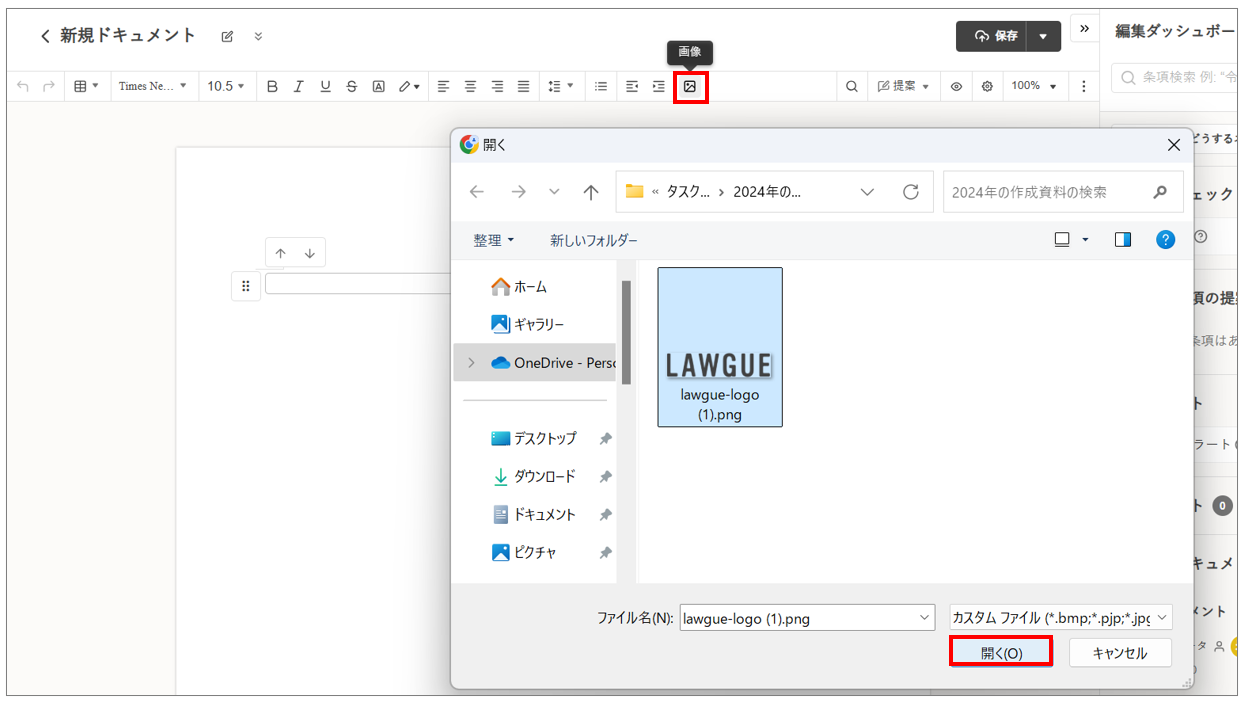Toggle the preview pane in file dialog

1123,240
